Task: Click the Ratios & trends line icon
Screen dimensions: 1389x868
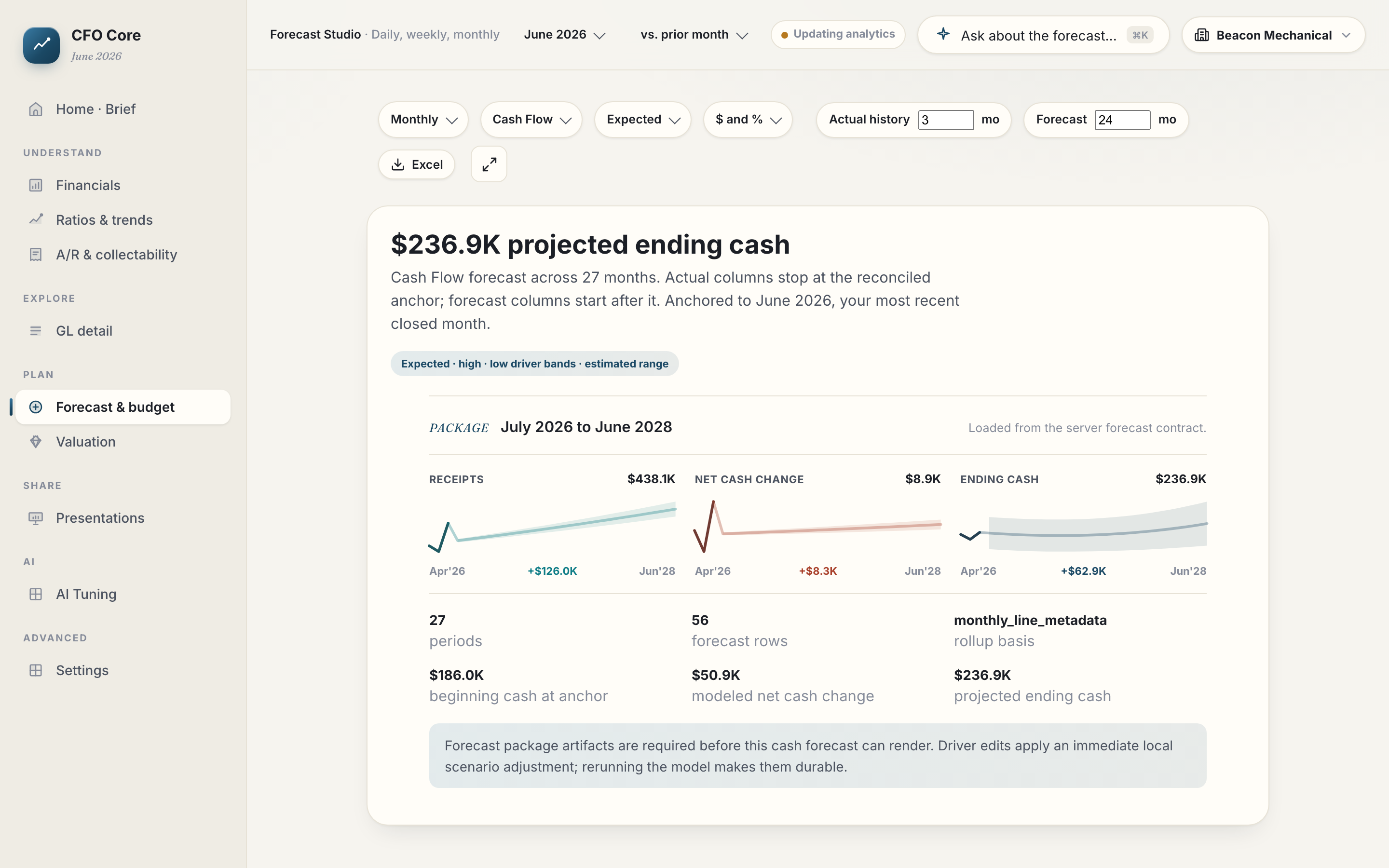Action: (36, 219)
